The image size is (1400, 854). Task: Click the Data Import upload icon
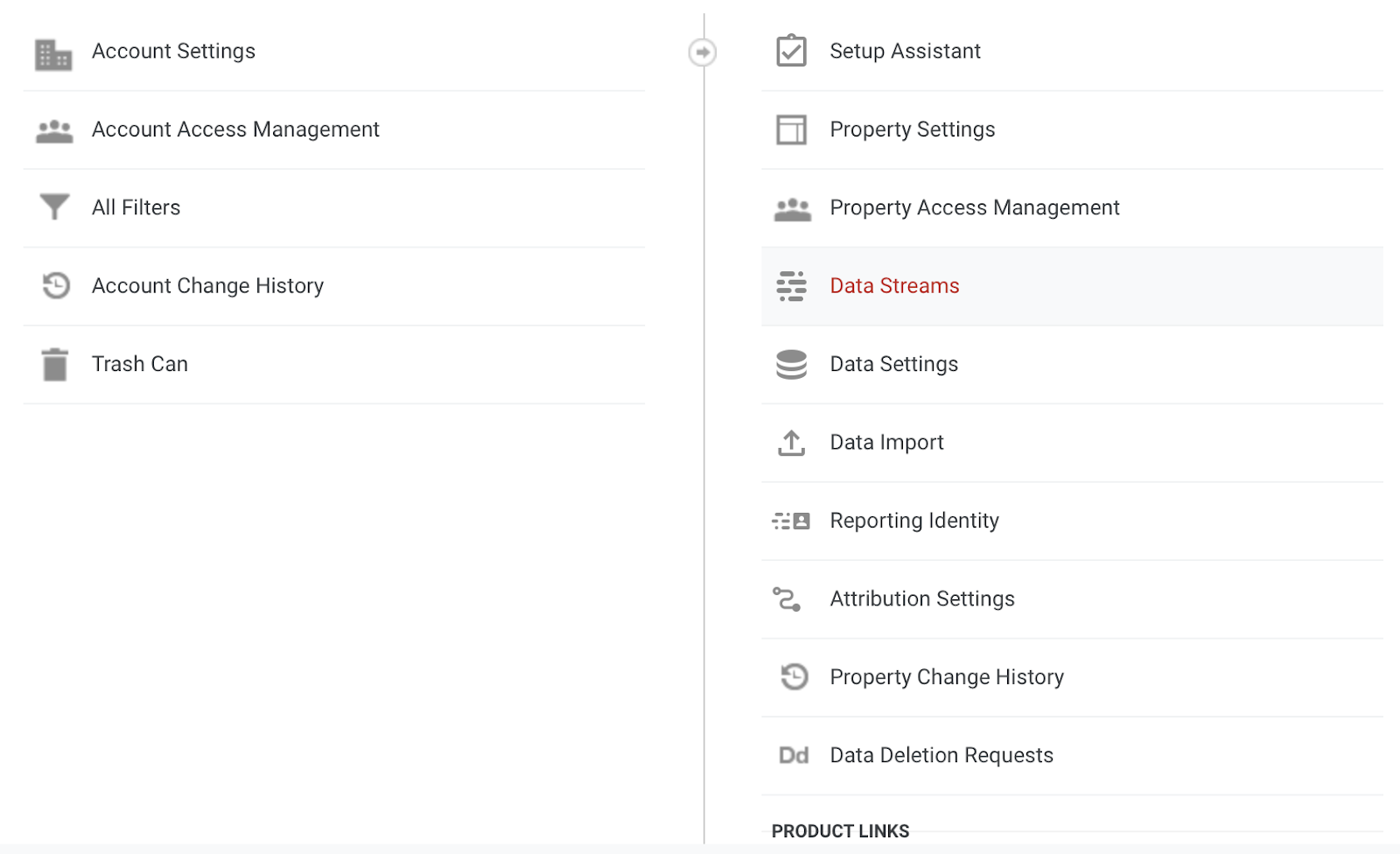coord(791,443)
